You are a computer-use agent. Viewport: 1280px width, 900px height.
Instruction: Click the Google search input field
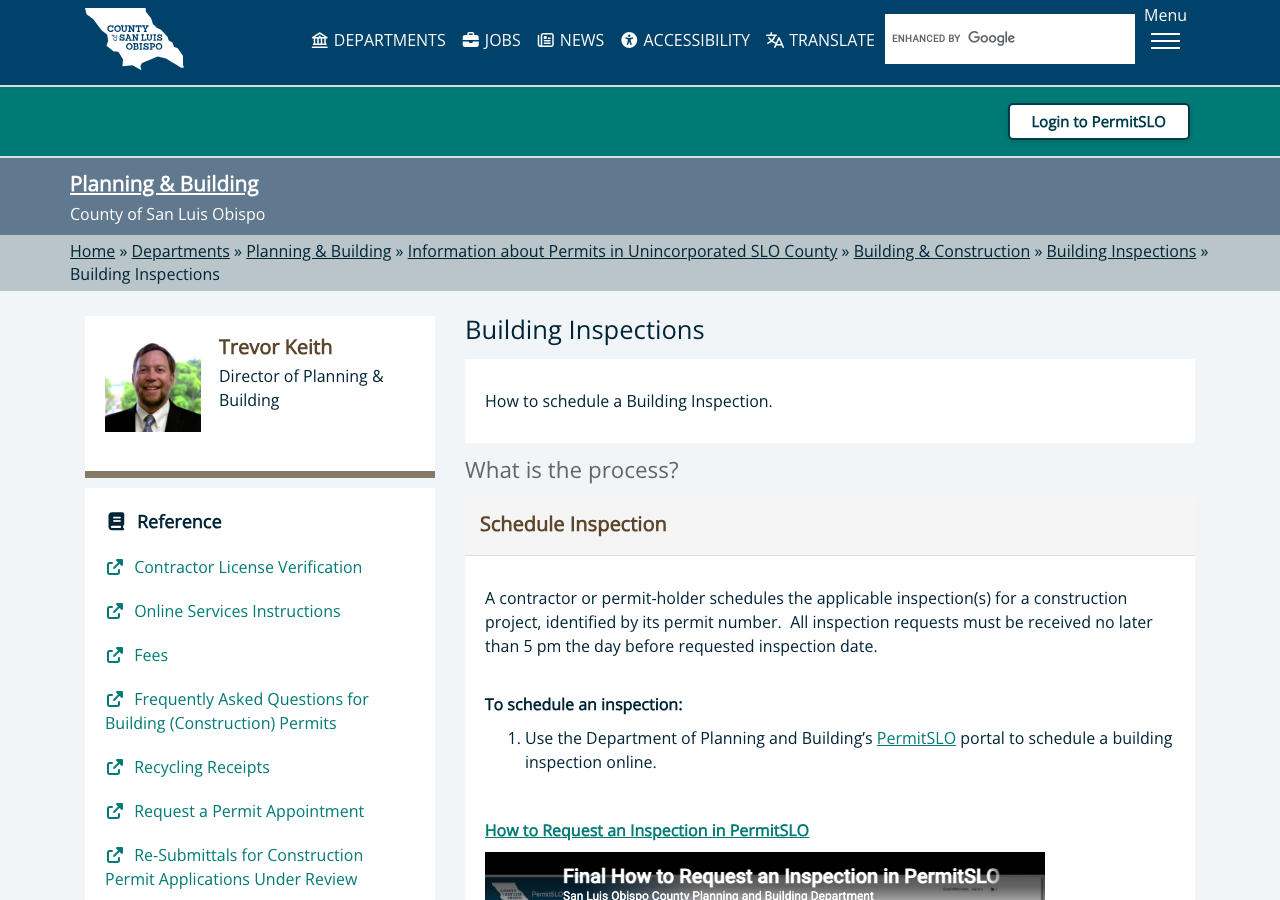1010,39
